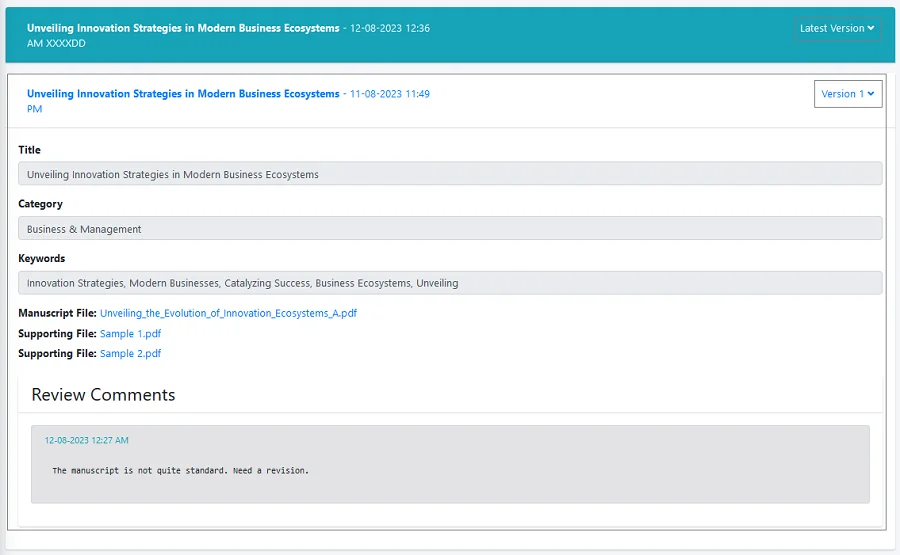The height and width of the screenshot is (555, 900).
Task: Click the review comment timestamp 12-08-2023 12:27 AM
Action: tap(87, 440)
